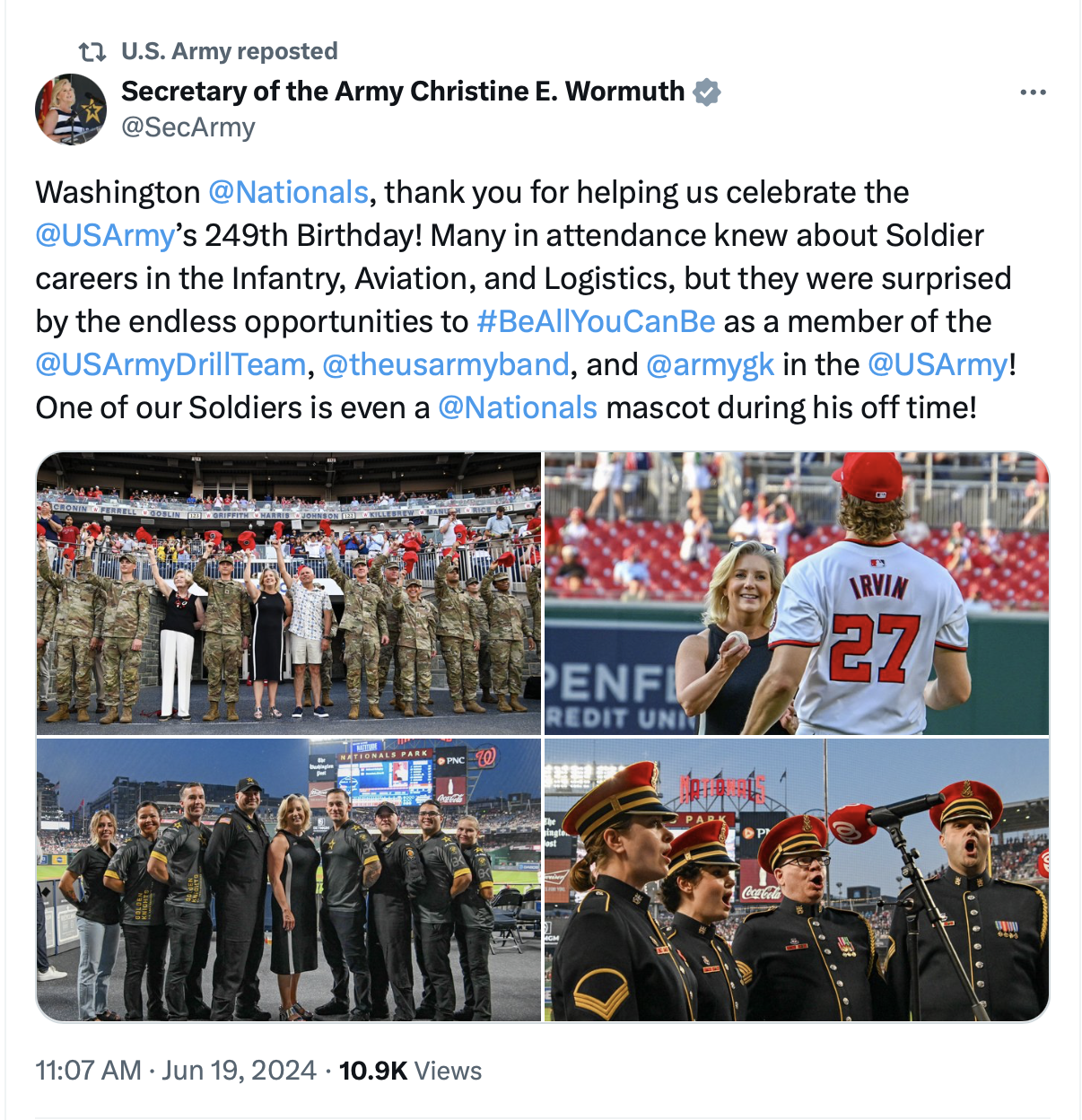This screenshot has width=1082, height=1120.
Task: Open the @theusarmyband mention
Action: (445, 364)
